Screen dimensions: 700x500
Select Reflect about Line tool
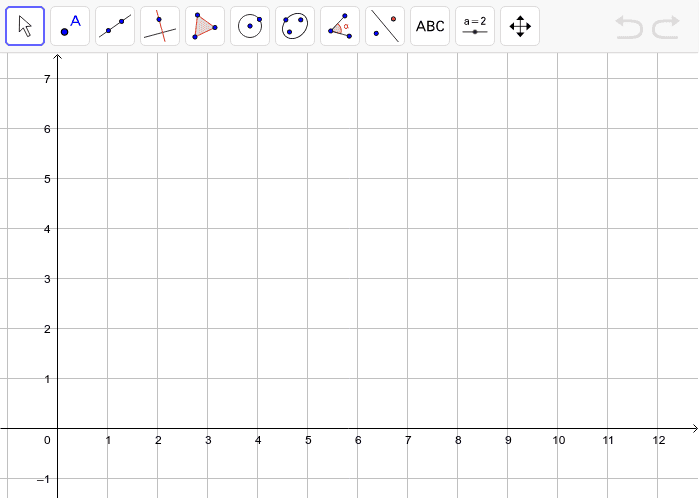point(385,26)
